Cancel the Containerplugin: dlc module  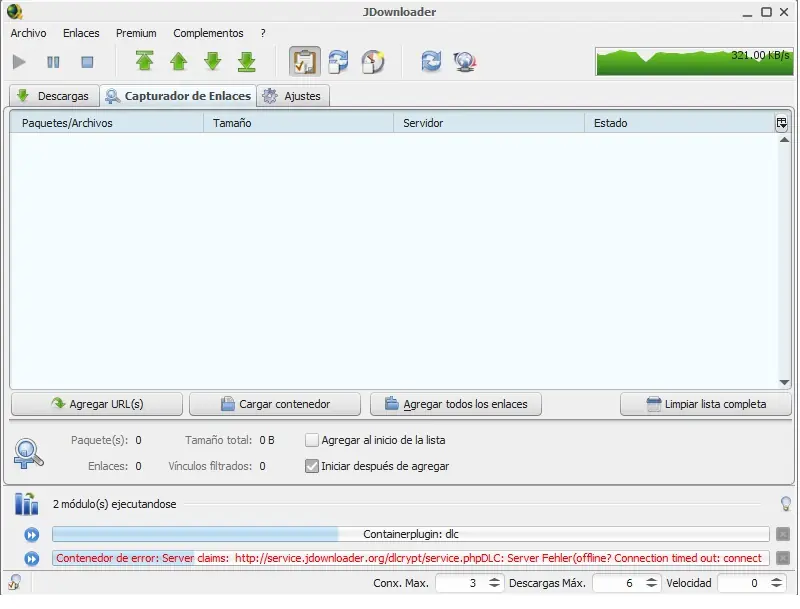[x=783, y=535]
